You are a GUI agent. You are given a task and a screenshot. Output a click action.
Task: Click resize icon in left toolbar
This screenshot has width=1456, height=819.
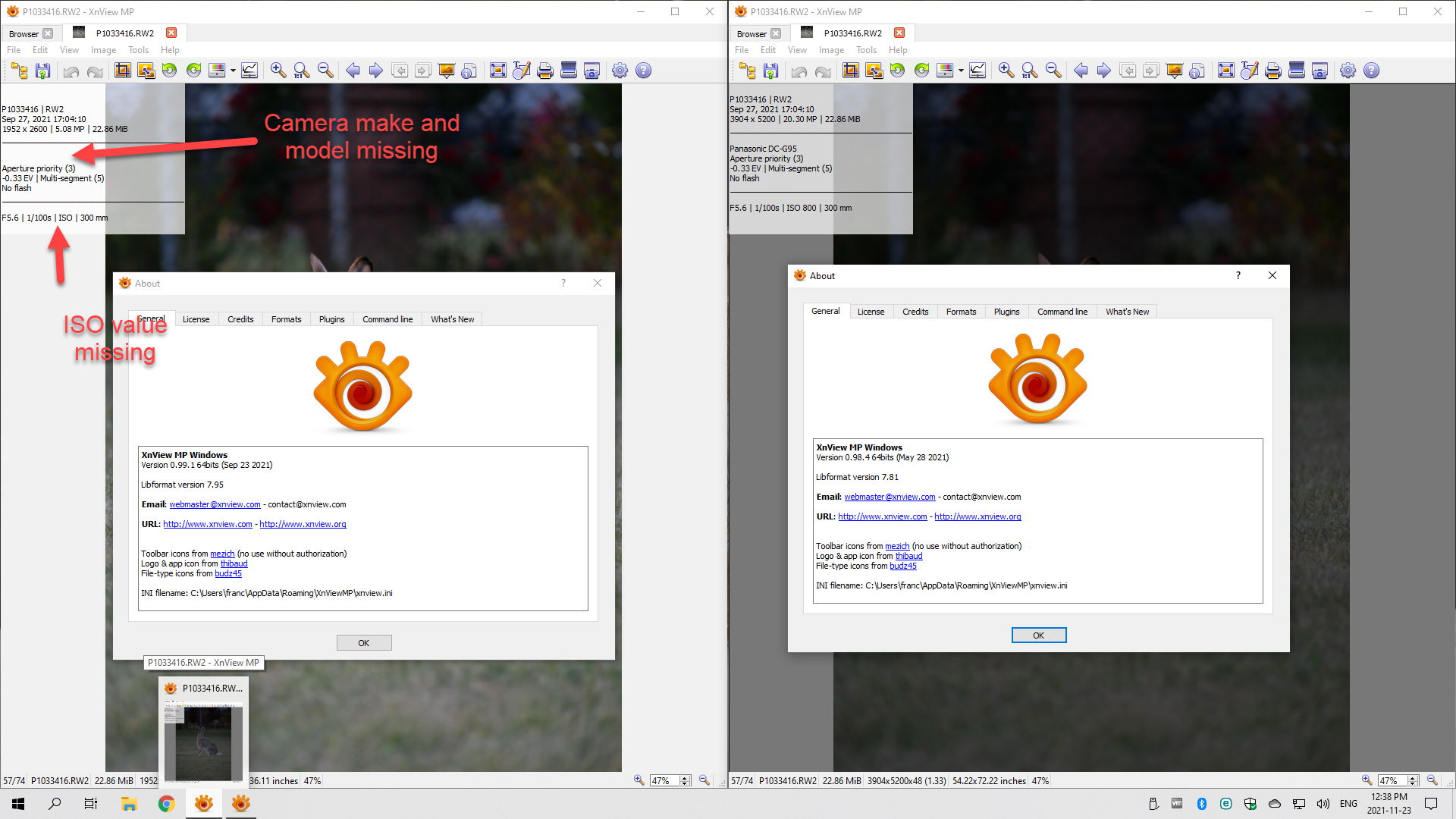(x=146, y=71)
